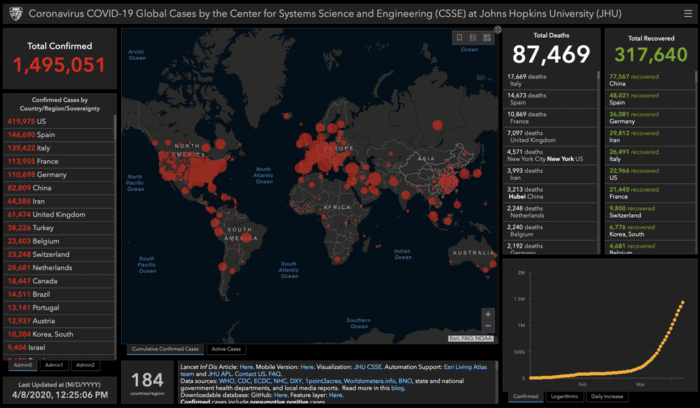Show the map legend panel

point(473,37)
